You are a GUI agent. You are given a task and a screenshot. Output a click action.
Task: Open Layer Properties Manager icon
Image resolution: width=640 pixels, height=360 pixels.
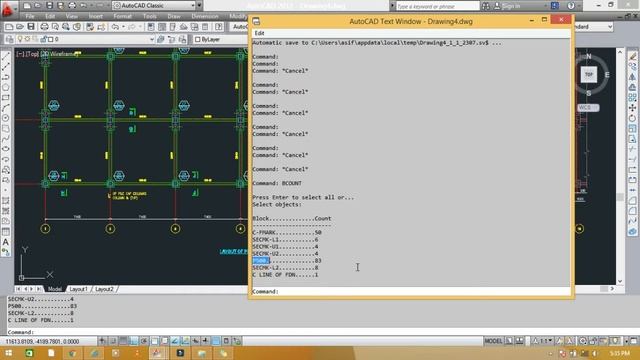(10, 39)
